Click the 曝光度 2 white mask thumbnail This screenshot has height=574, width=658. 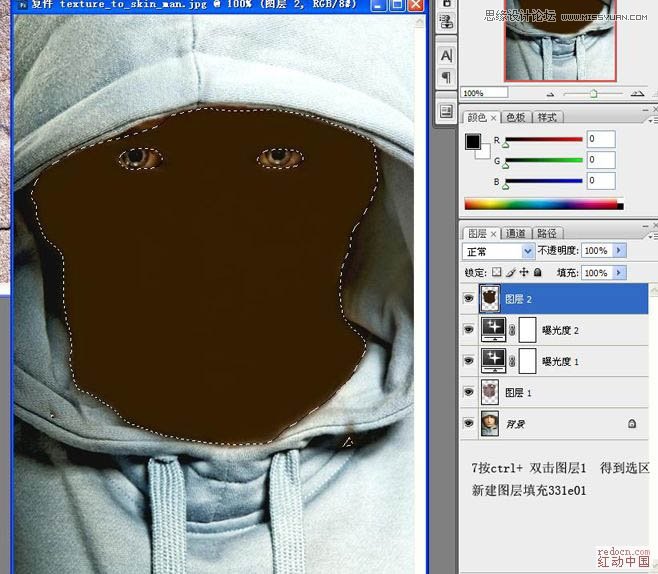[527, 329]
